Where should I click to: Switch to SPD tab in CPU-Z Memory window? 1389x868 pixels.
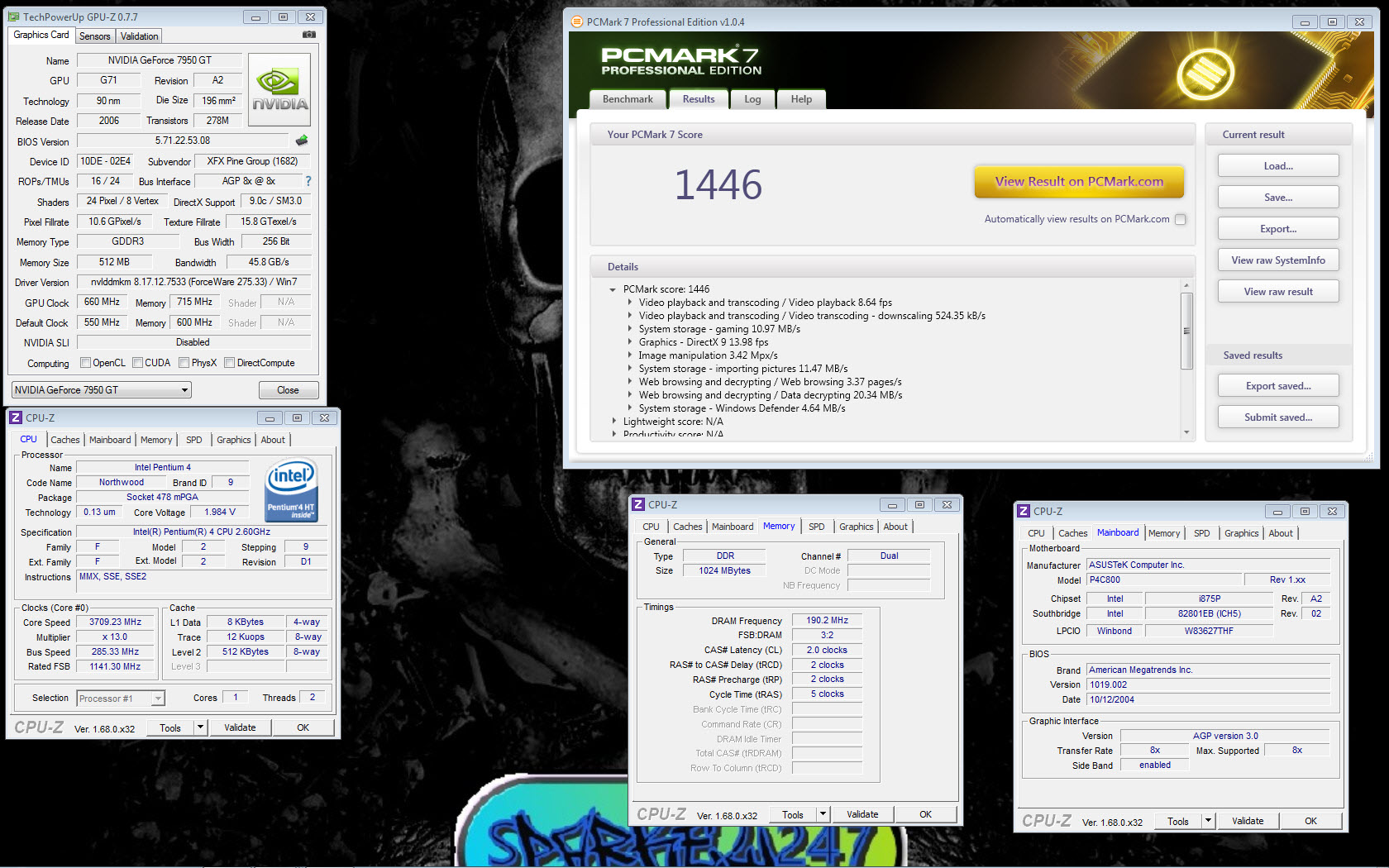coord(816,527)
